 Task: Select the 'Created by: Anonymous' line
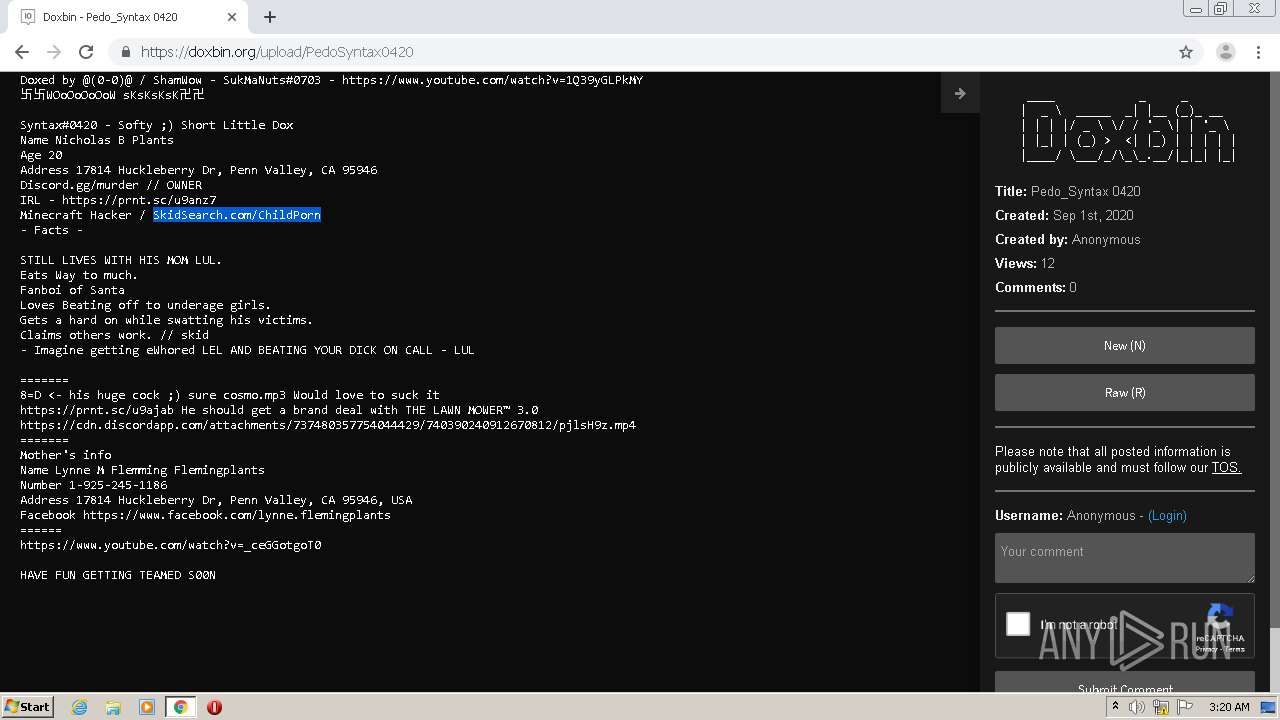[1068, 240]
